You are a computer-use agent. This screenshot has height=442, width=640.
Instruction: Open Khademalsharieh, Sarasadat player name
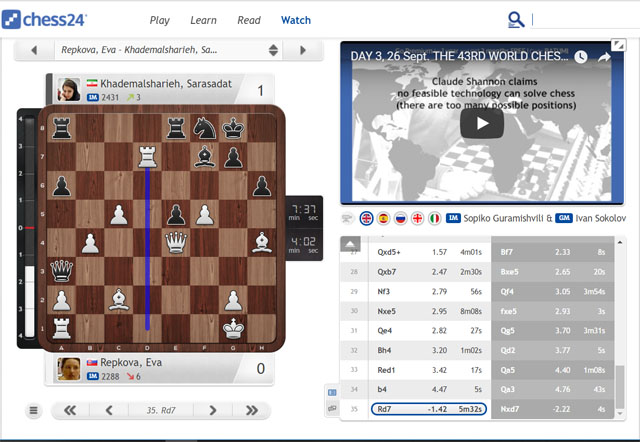[166, 84]
